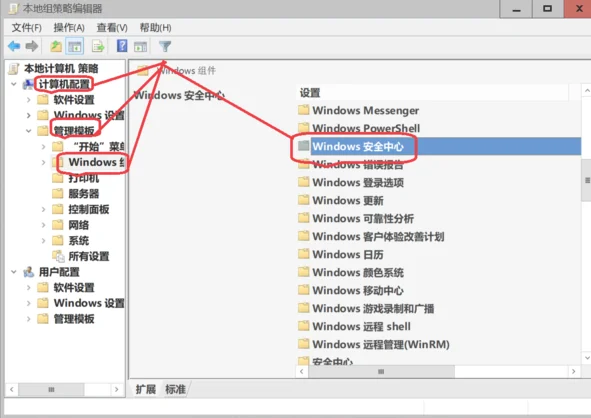591x418 pixels.
Task: Click the list horizontal scrollbar thumb
Action: pyautogui.click(x=381, y=372)
